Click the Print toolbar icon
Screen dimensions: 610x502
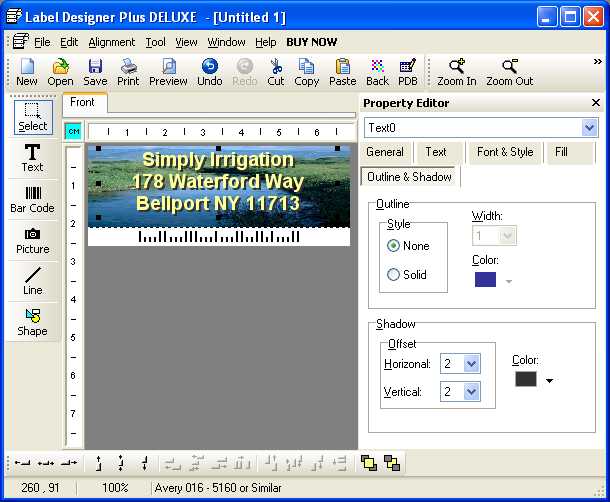[128, 72]
